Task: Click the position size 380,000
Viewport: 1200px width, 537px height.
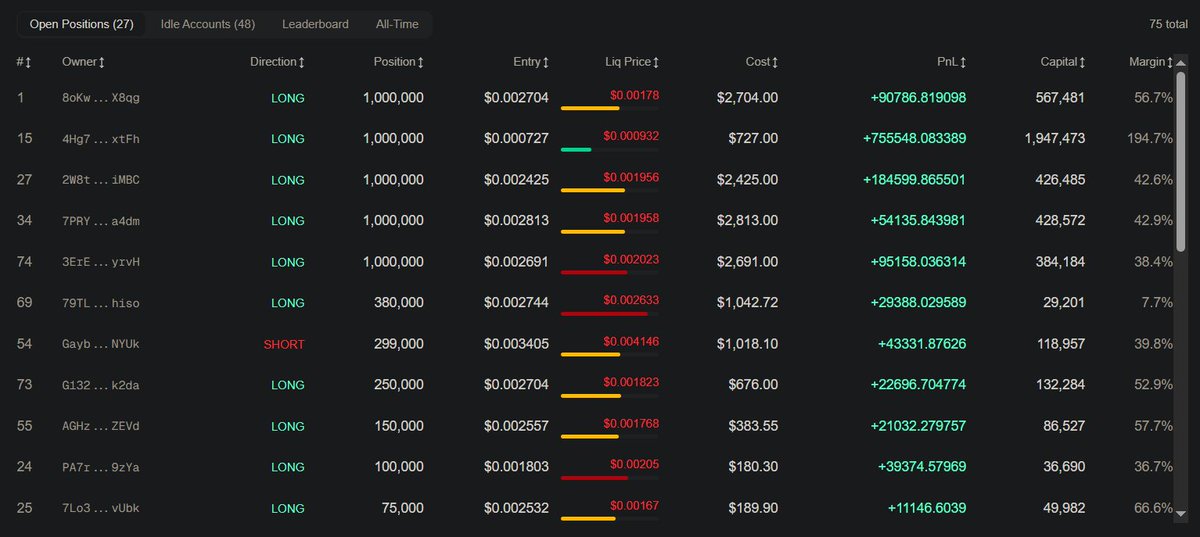Action: pos(399,303)
